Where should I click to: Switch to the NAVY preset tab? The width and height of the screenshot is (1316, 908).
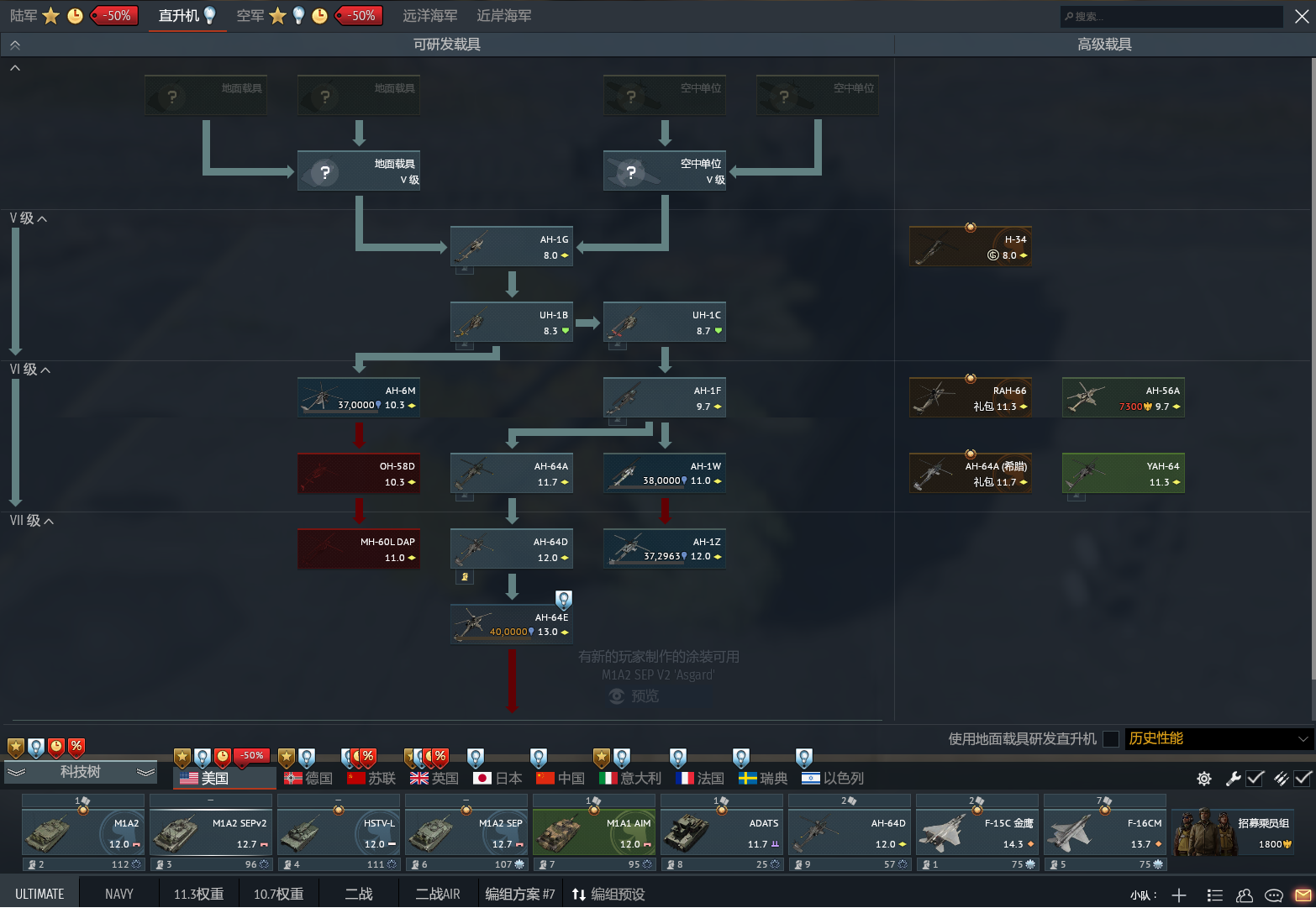pos(119,895)
